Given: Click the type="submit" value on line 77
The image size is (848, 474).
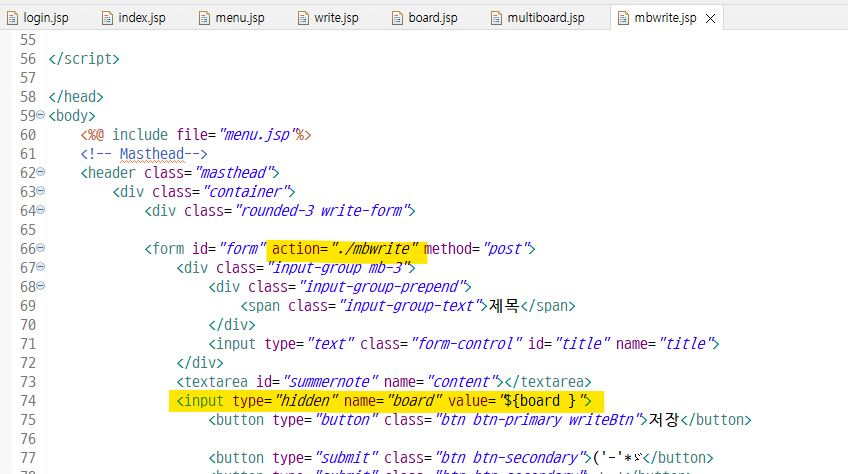Looking at the screenshot, I should click(346, 458).
